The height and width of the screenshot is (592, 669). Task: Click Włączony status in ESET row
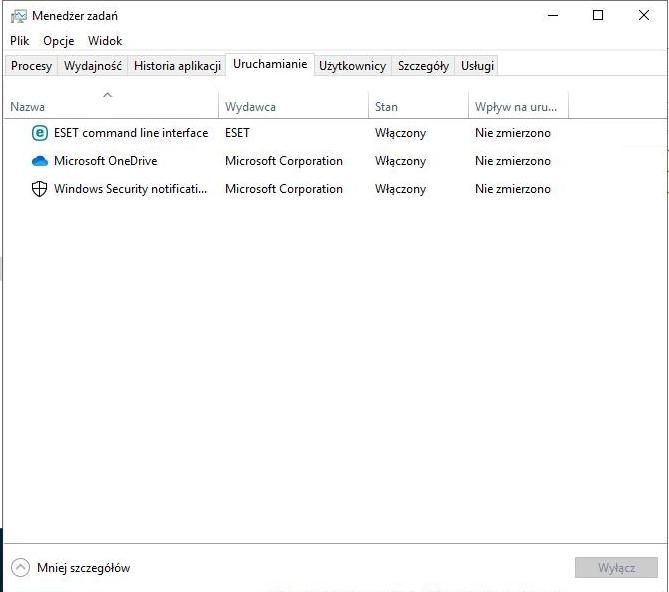pyautogui.click(x=400, y=133)
